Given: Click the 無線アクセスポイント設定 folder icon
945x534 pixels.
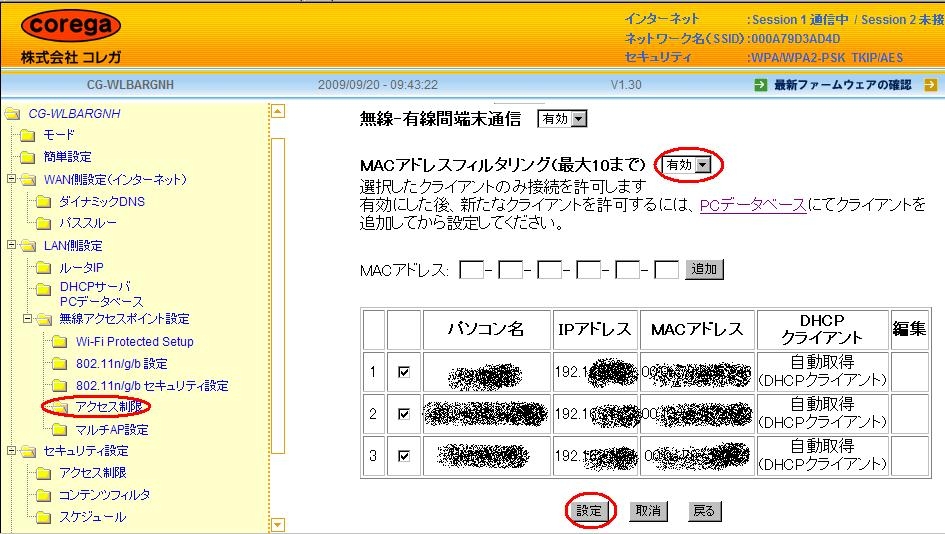Looking at the screenshot, I should pos(43,319).
